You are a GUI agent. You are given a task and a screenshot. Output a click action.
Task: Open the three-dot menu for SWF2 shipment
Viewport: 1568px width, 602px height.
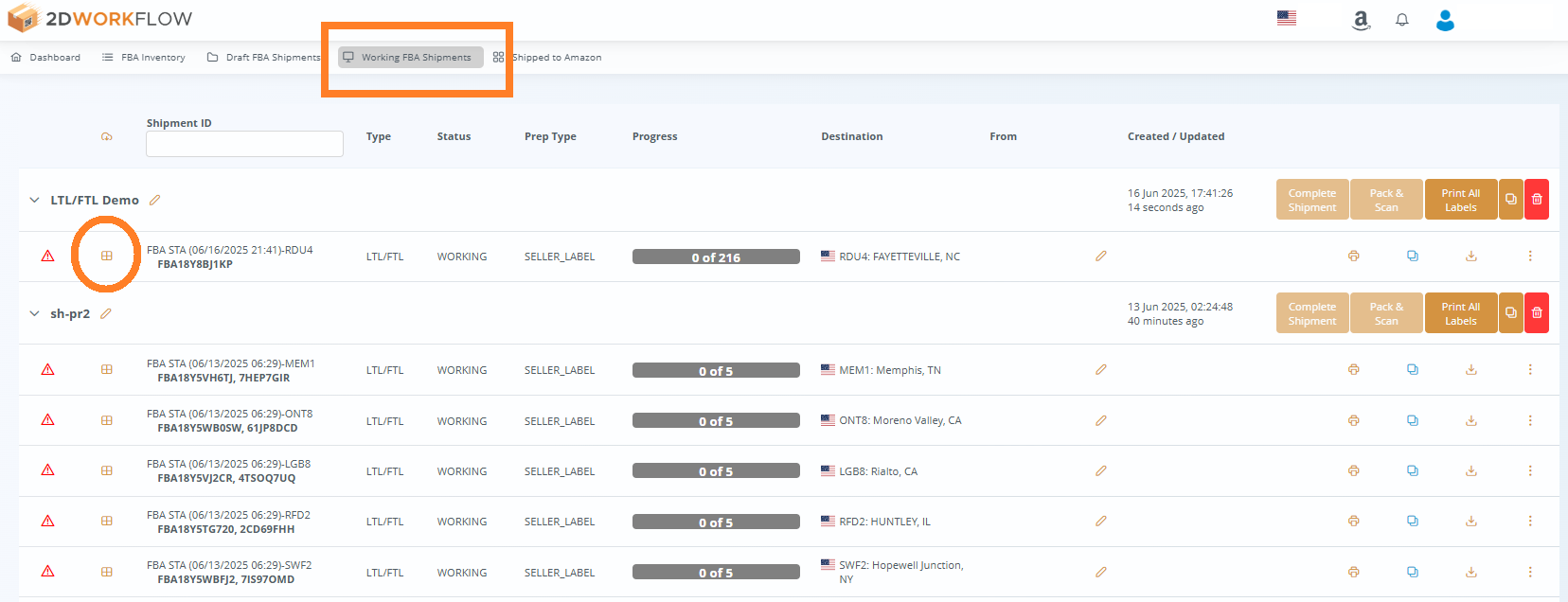(x=1530, y=572)
